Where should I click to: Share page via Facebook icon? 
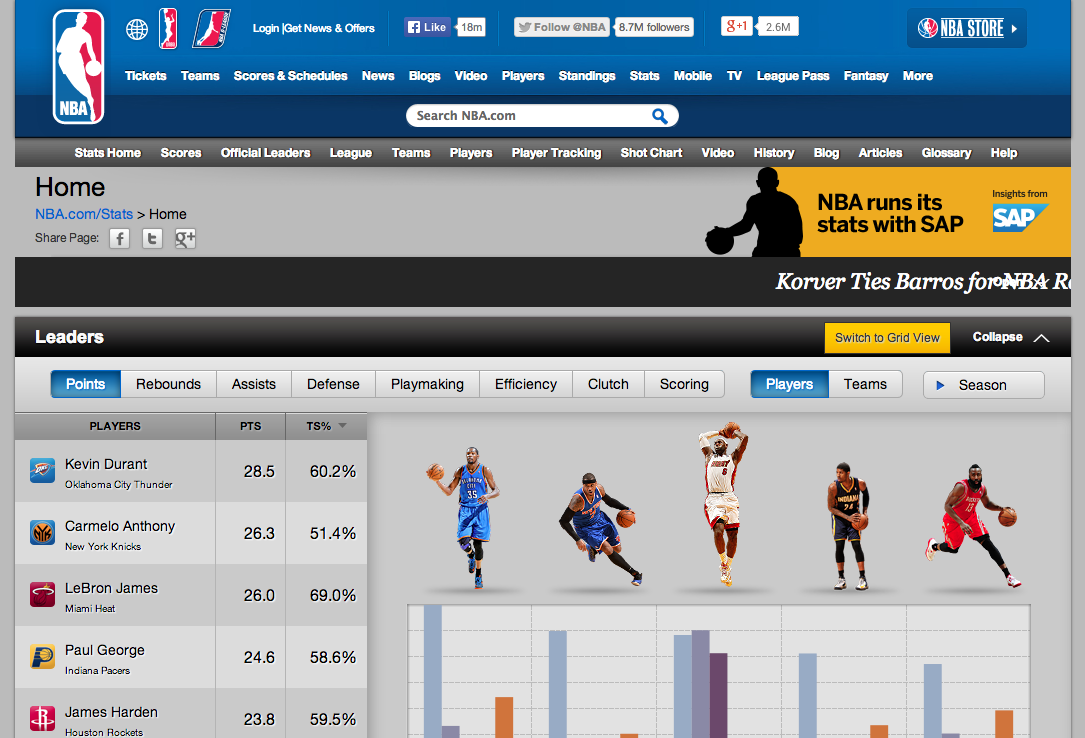click(x=120, y=239)
